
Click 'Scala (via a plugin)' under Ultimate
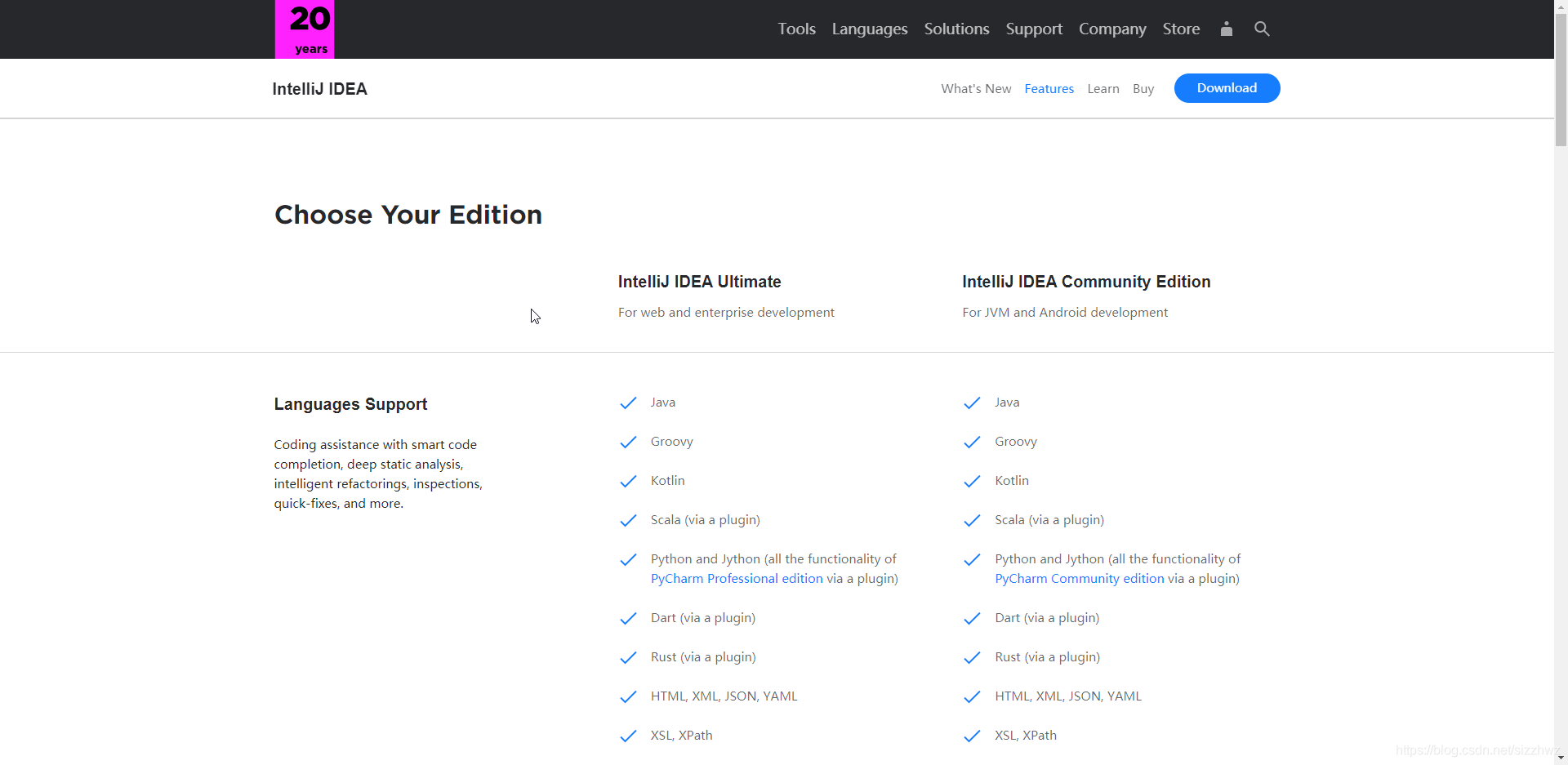(706, 520)
